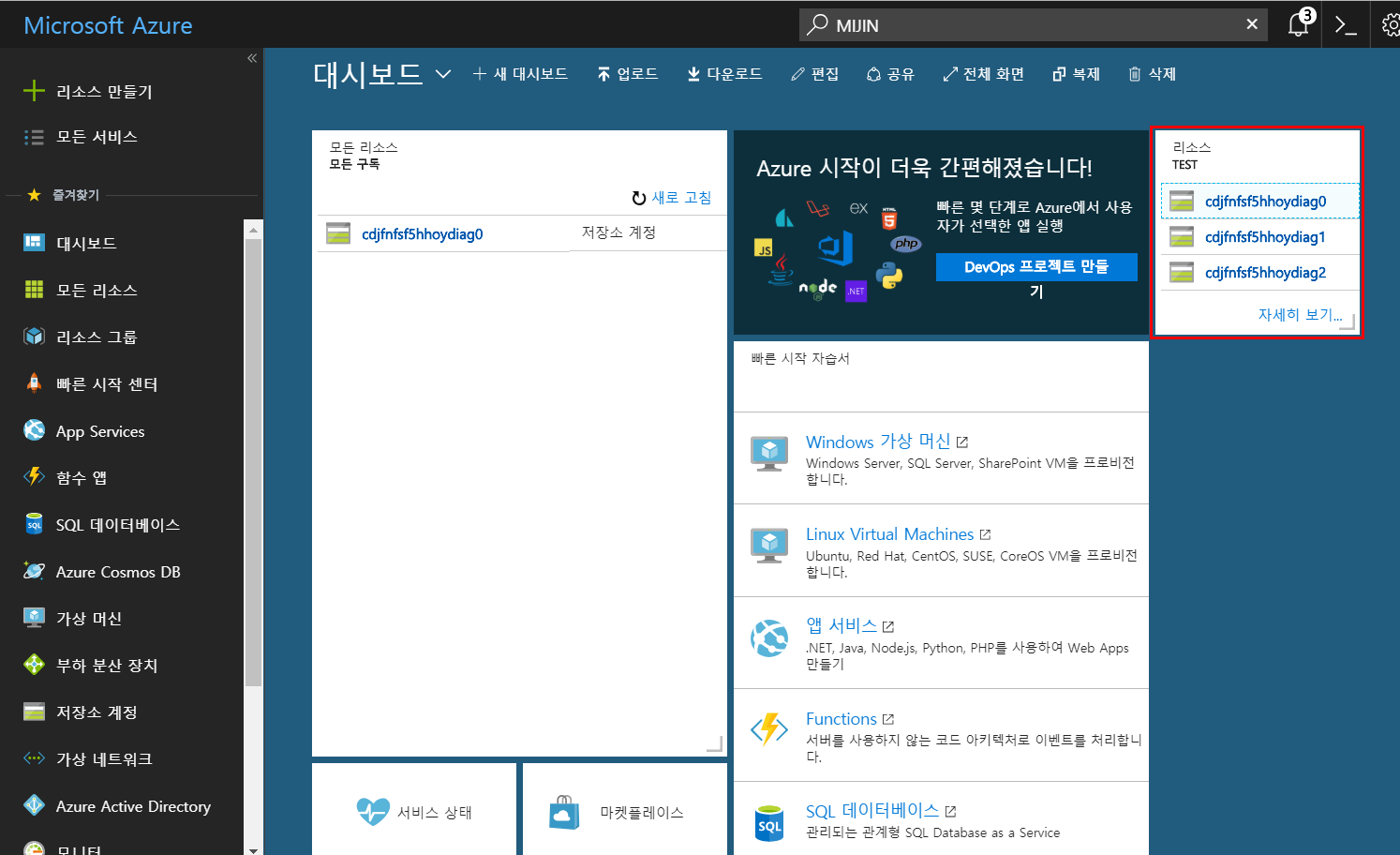1400x855 pixels.
Task: Click the 모든 서비스 list icon
Action: [34, 137]
